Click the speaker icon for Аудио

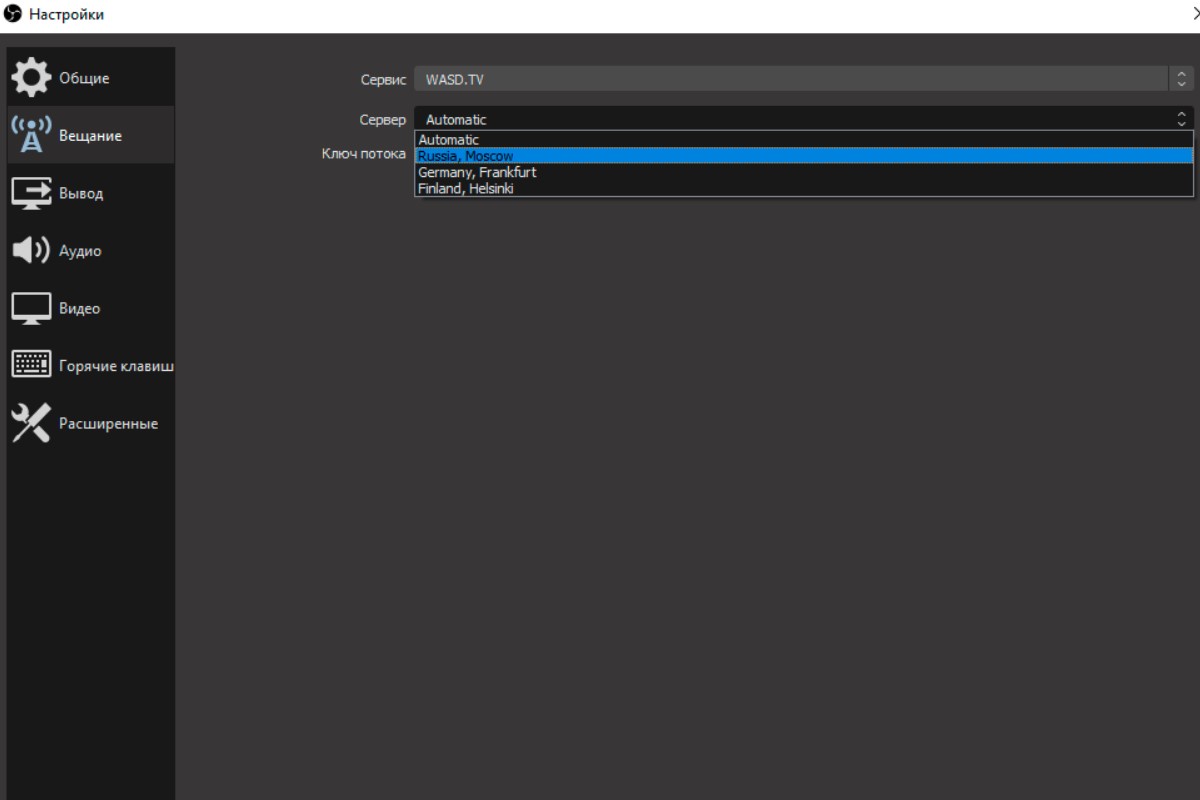coord(31,251)
